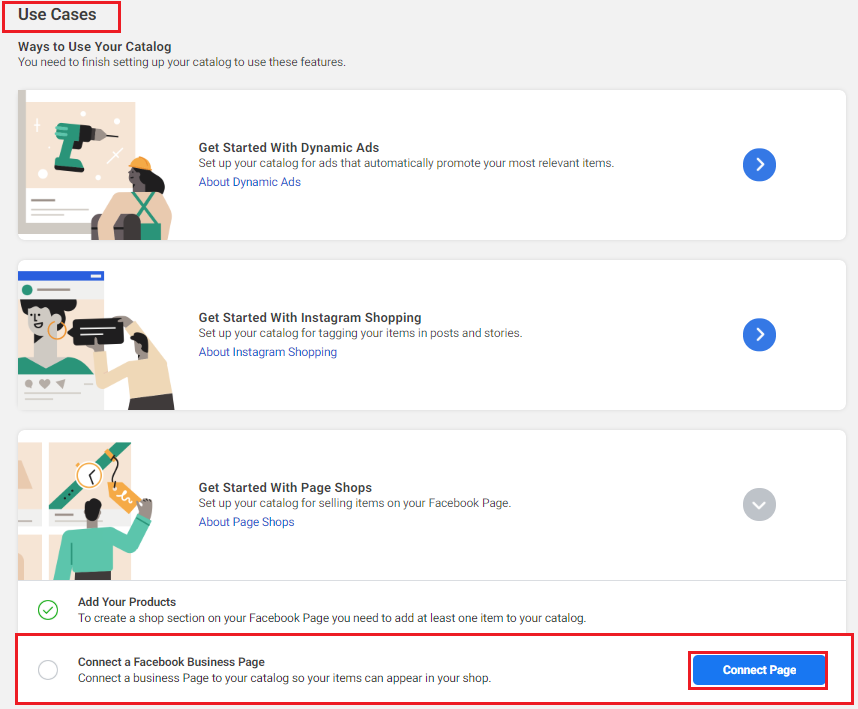Click the Page Shops watch illustration
This screenshot has width=858, height=709.
(x=85, y=511)
